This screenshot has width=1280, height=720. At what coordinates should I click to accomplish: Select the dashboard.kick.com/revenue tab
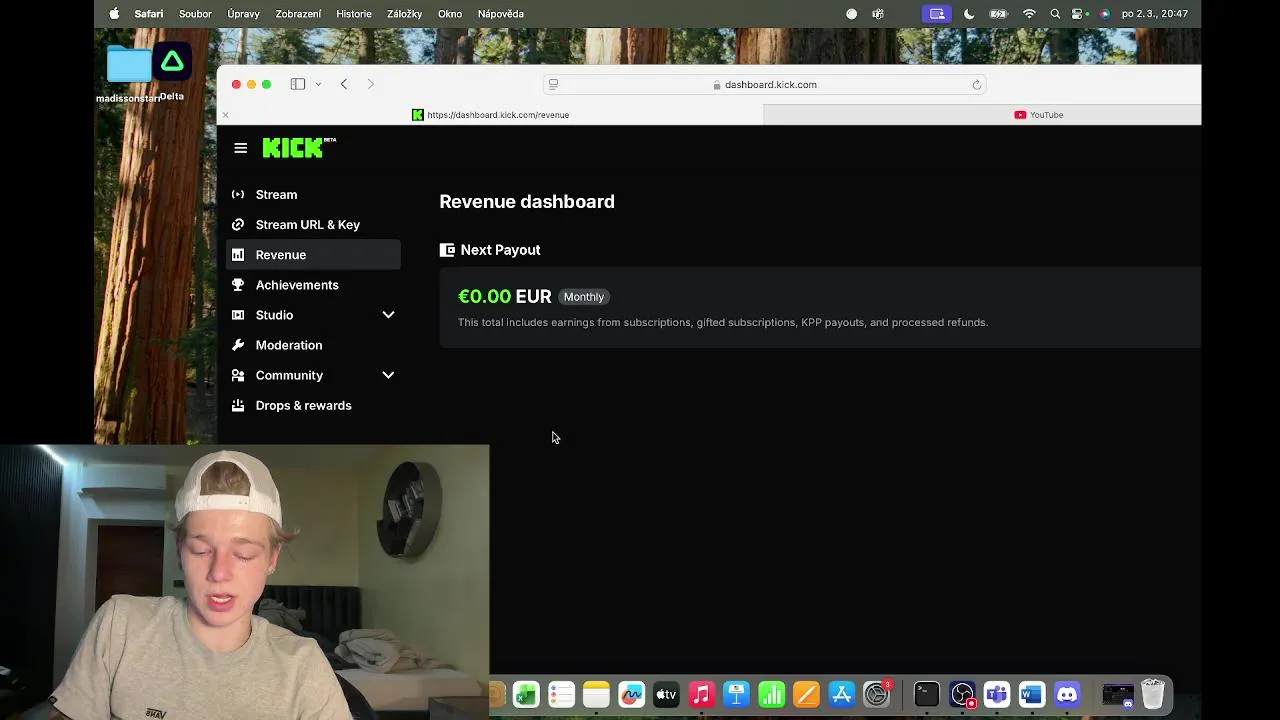pos(490,115)
